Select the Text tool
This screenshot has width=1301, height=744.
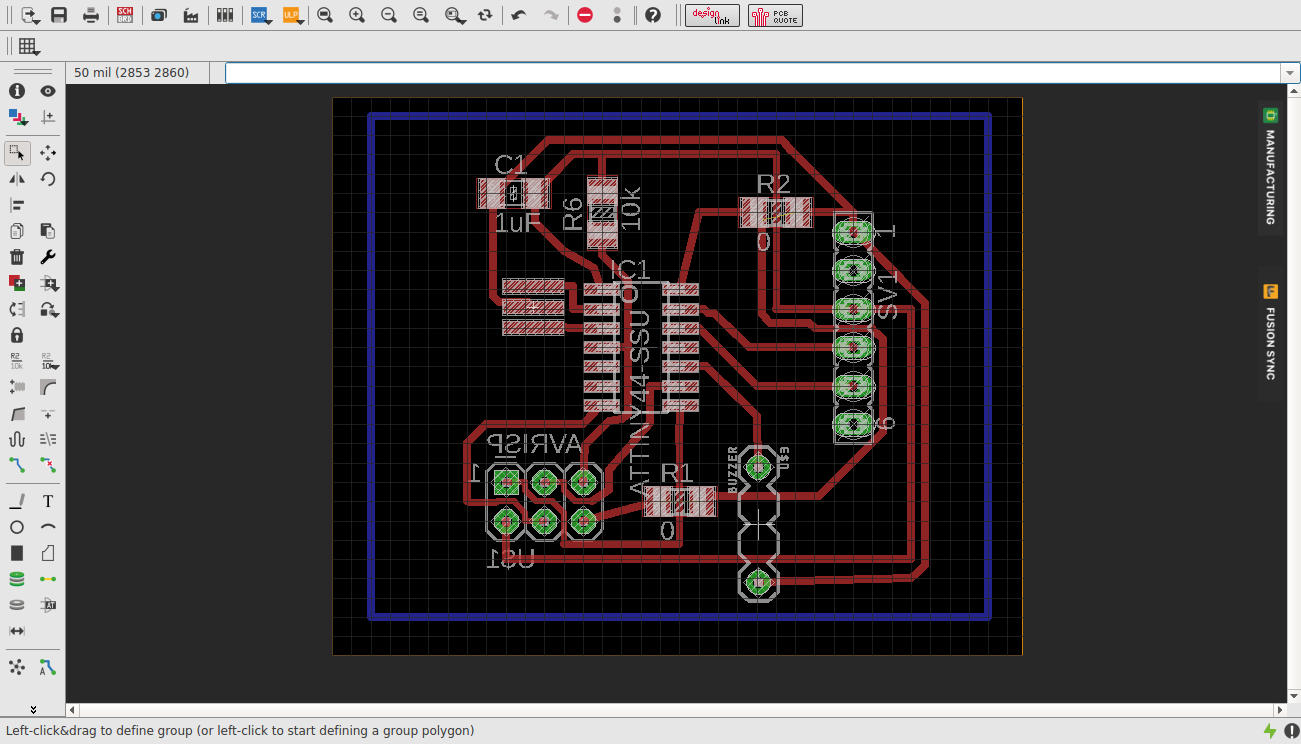click(x=47, y=500)
